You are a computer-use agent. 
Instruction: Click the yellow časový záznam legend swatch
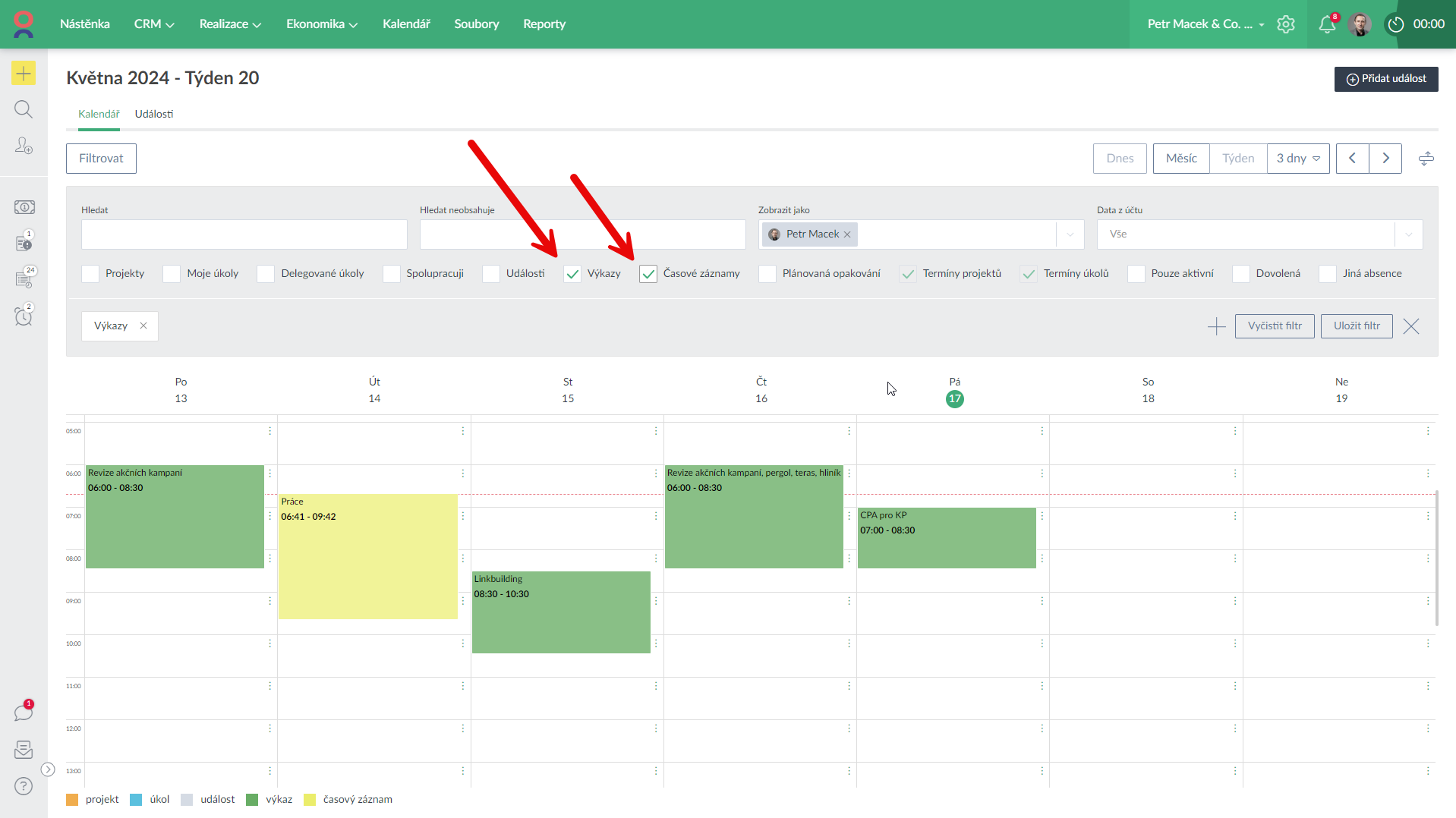pyautogui.click(x=310, y=800)
